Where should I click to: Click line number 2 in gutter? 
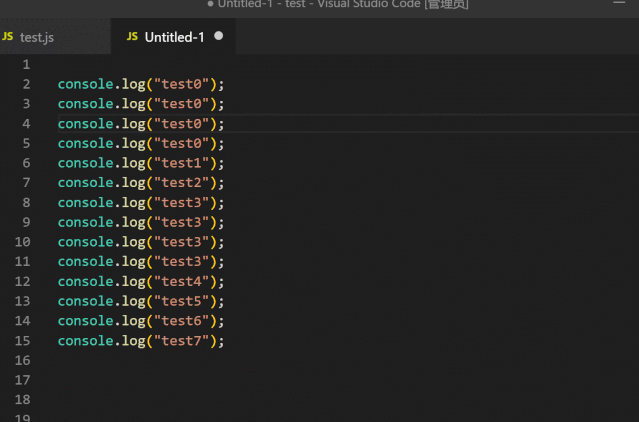point(26,84)
